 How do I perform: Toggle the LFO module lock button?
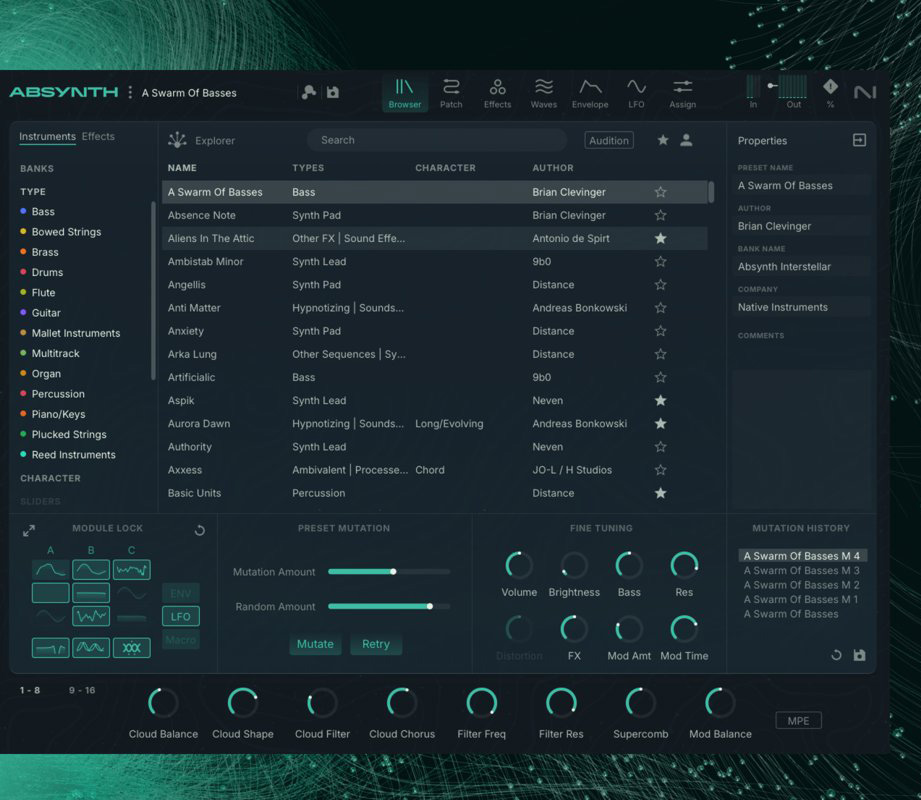coord(181,616)
